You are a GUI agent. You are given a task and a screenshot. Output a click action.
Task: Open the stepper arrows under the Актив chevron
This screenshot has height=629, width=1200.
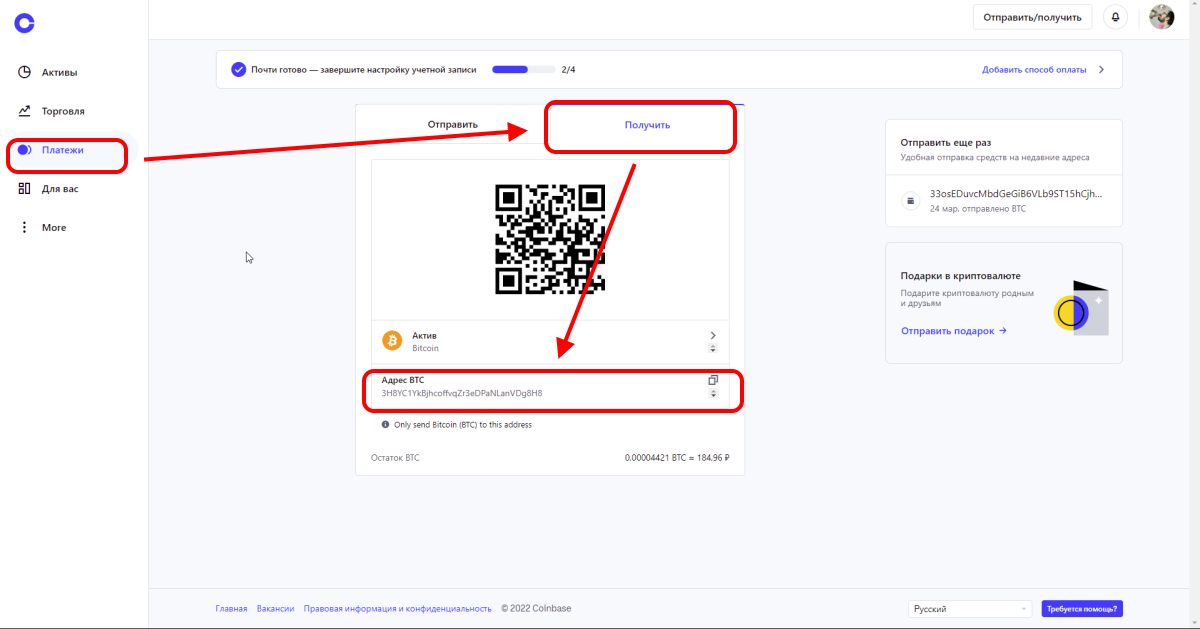pos(713,348)
